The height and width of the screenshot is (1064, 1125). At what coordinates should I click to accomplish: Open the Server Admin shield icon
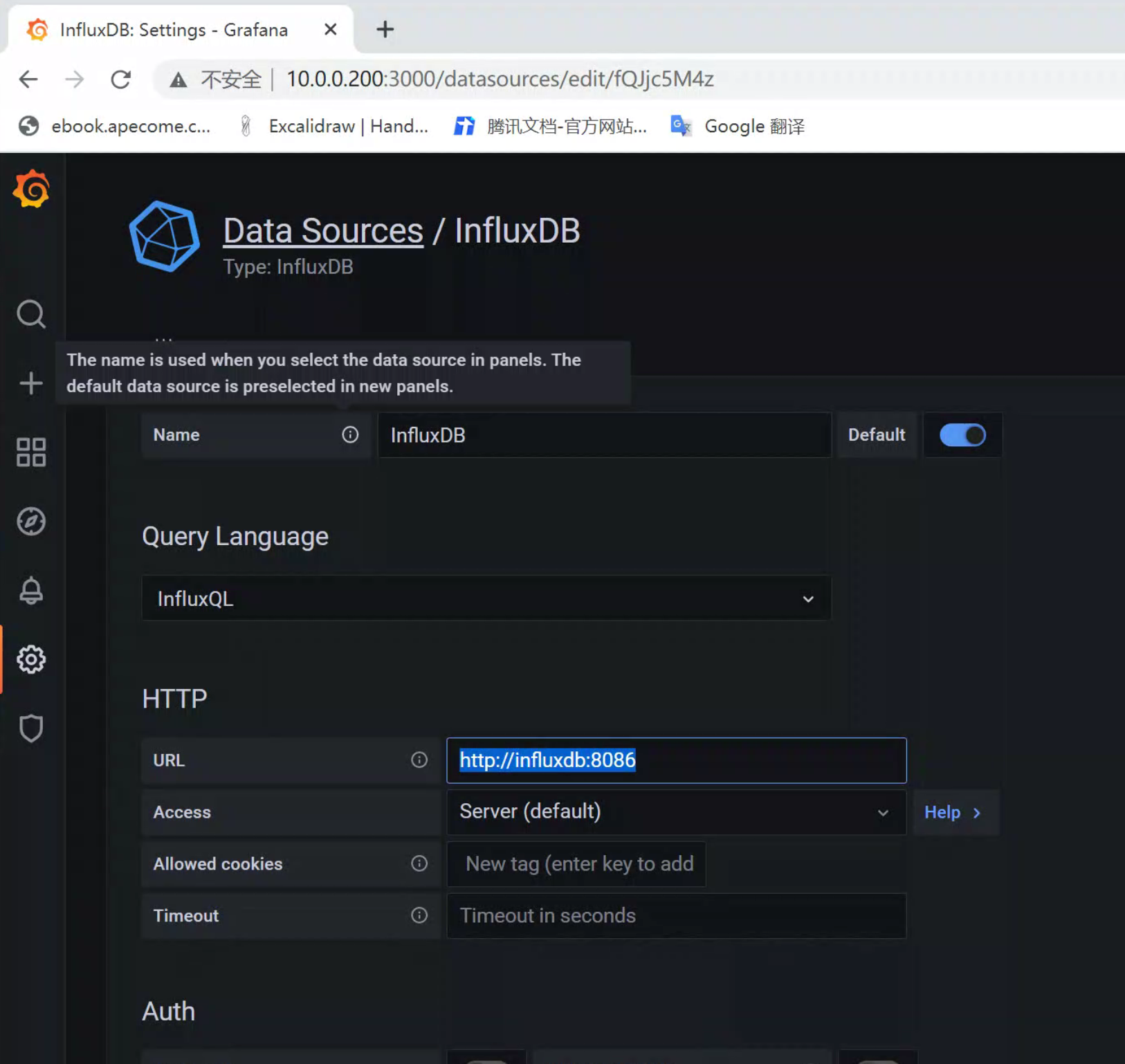pos(31,728)
